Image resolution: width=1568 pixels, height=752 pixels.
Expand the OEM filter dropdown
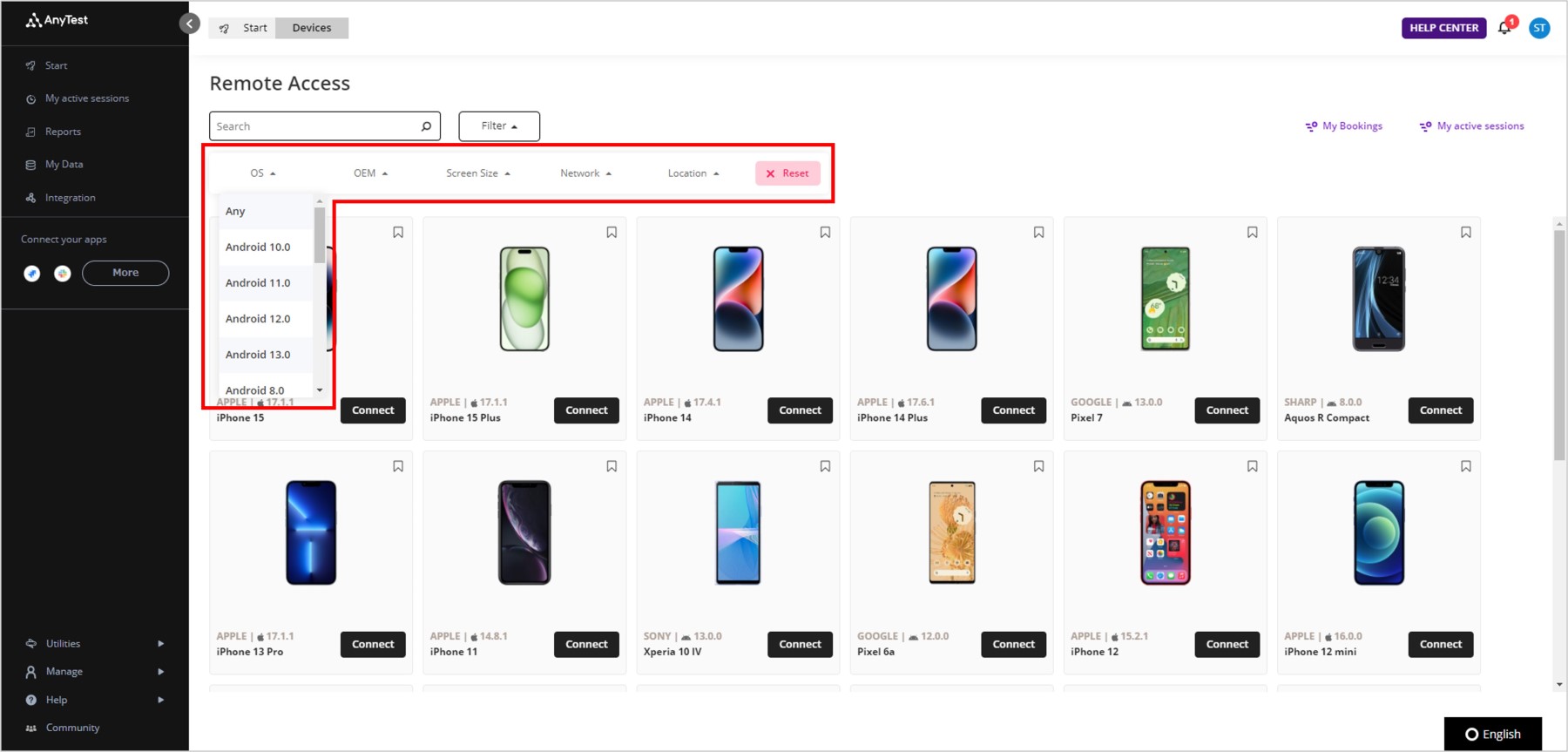(x=370, y=173)
